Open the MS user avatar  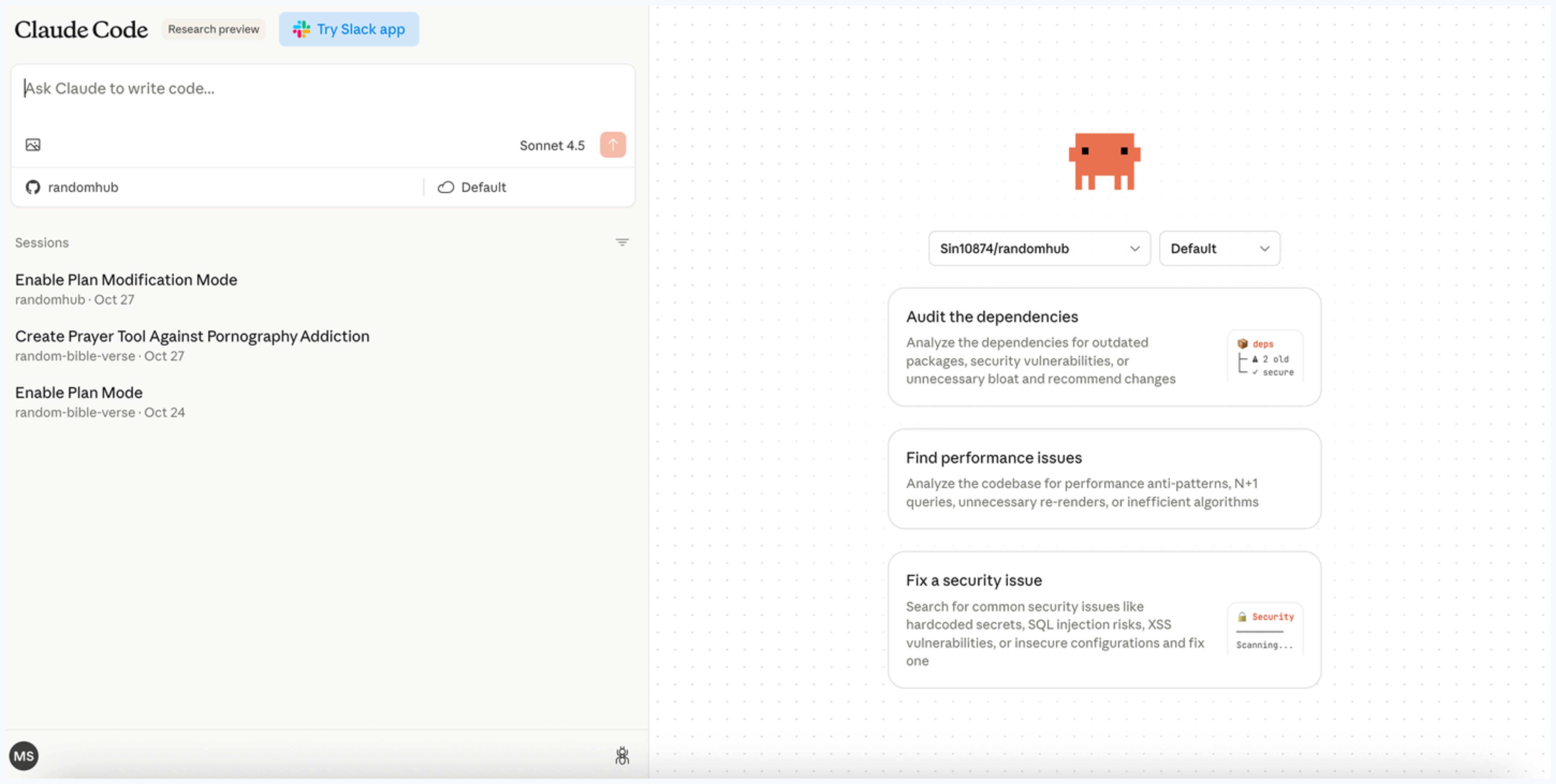24,756
